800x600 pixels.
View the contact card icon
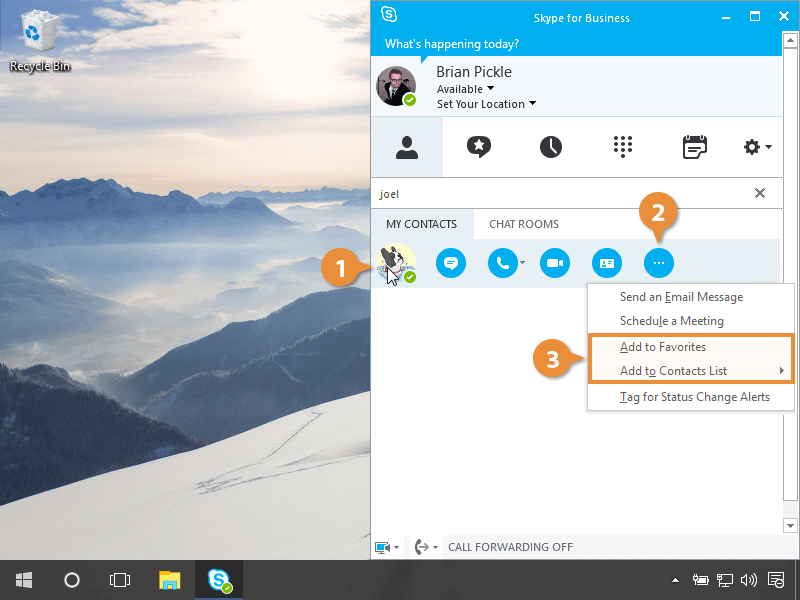606,263
